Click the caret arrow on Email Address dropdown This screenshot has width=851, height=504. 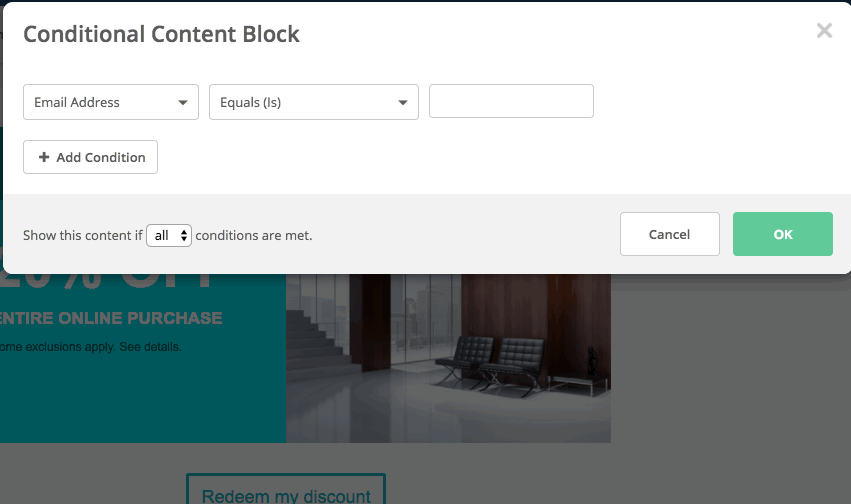tap(182, 103)
